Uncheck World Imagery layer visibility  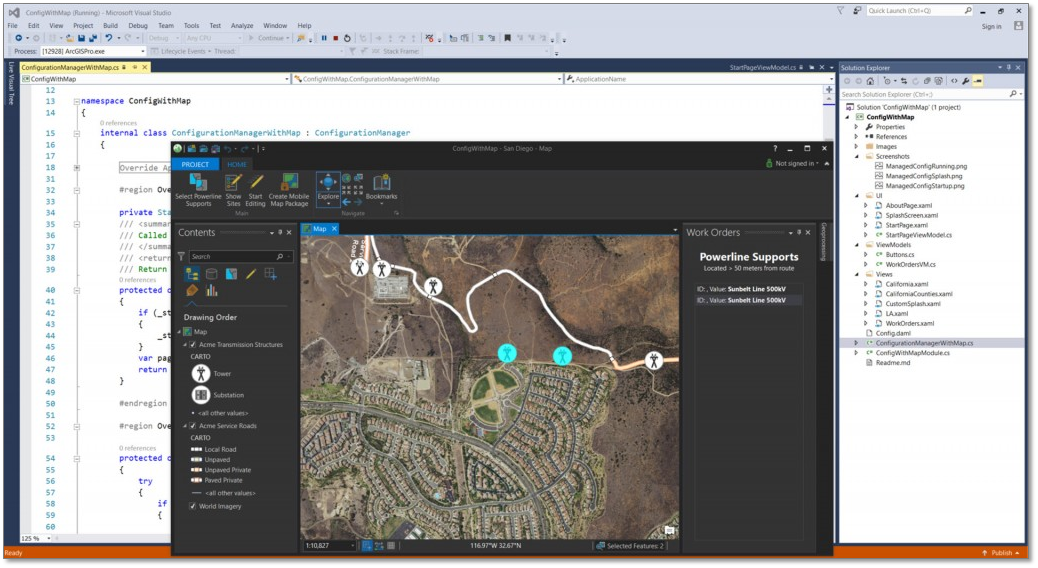pos(193,506)
